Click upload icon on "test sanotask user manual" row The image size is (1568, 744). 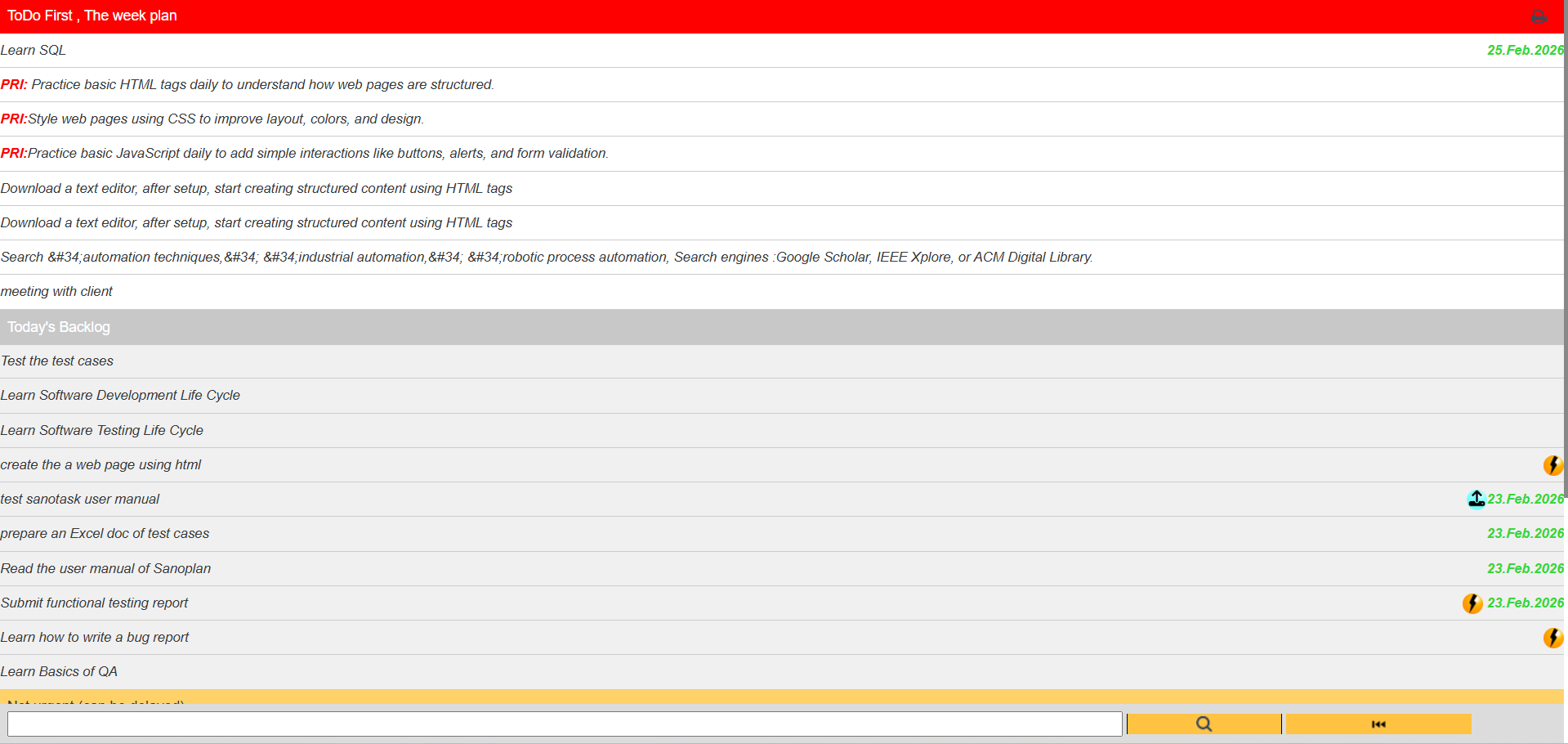coord(1476,499)
